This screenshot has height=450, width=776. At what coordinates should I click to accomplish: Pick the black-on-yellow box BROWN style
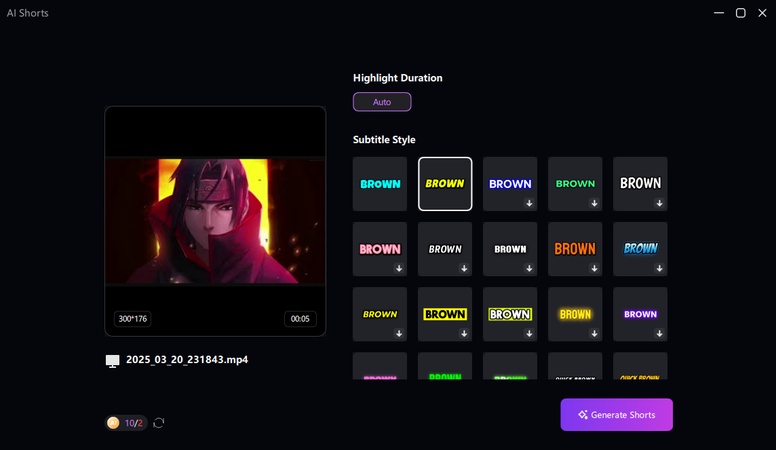(445, 314)
